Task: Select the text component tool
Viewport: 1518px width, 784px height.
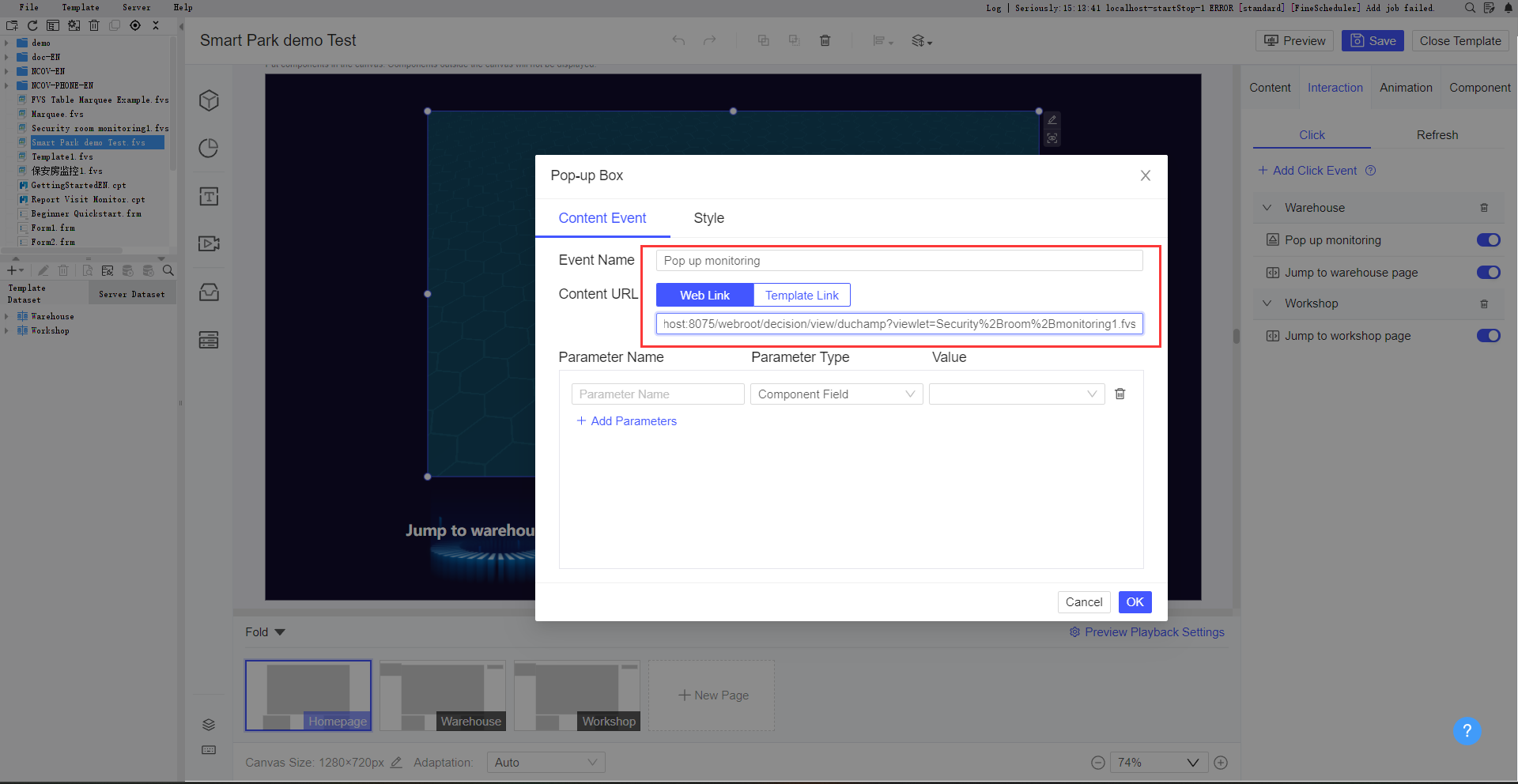Action: [x=209, y=196]
